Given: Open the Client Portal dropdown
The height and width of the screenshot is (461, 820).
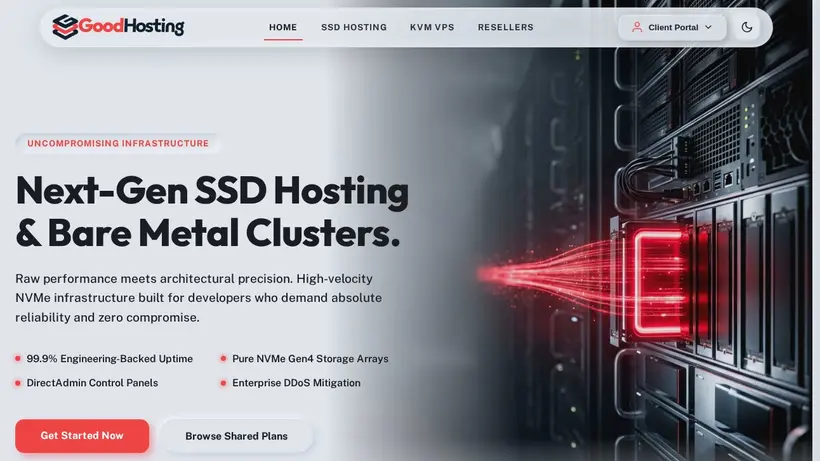Looking at the screenshot, I should [x=672, y=27].
